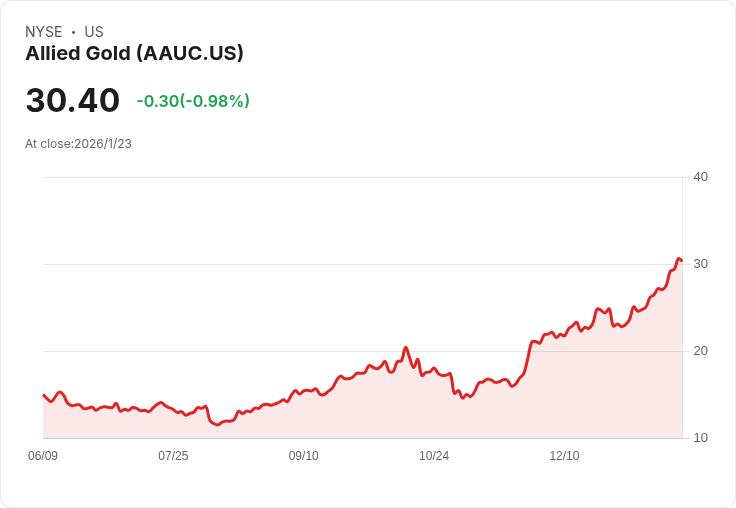Screen dimensions: 736x508
Task: Click the price line peak just before 10/24
Action: coord(405,348)
